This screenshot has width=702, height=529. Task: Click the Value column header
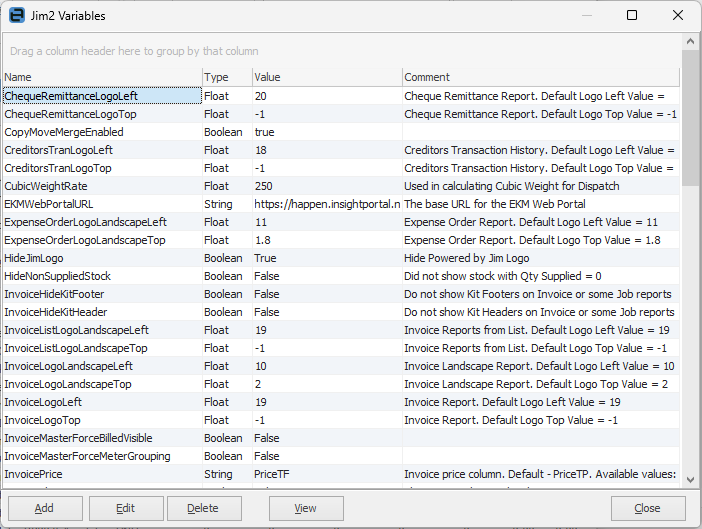click(325, 77)
